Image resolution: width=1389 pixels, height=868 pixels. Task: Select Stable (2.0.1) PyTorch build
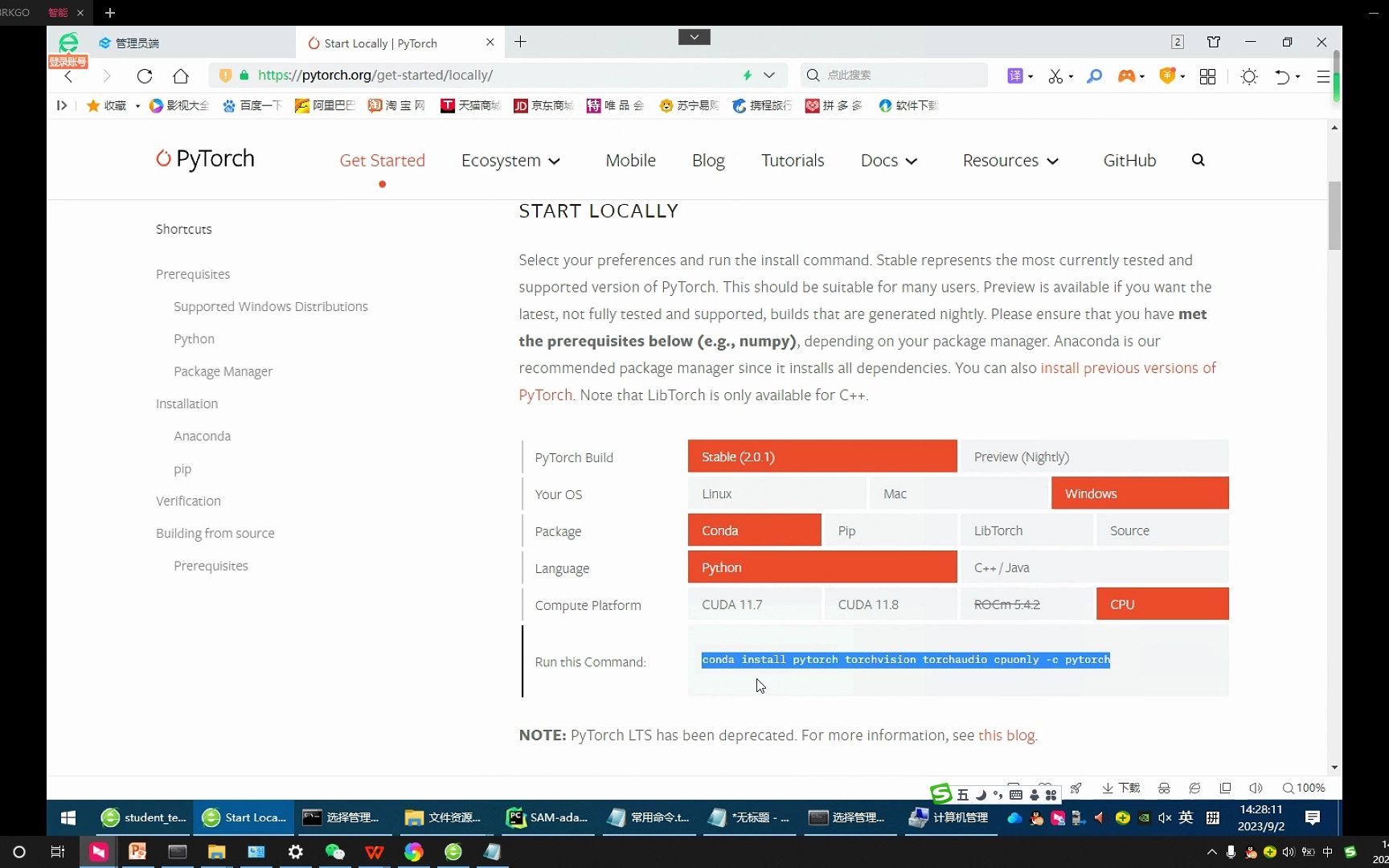click(x=822, y=457)
